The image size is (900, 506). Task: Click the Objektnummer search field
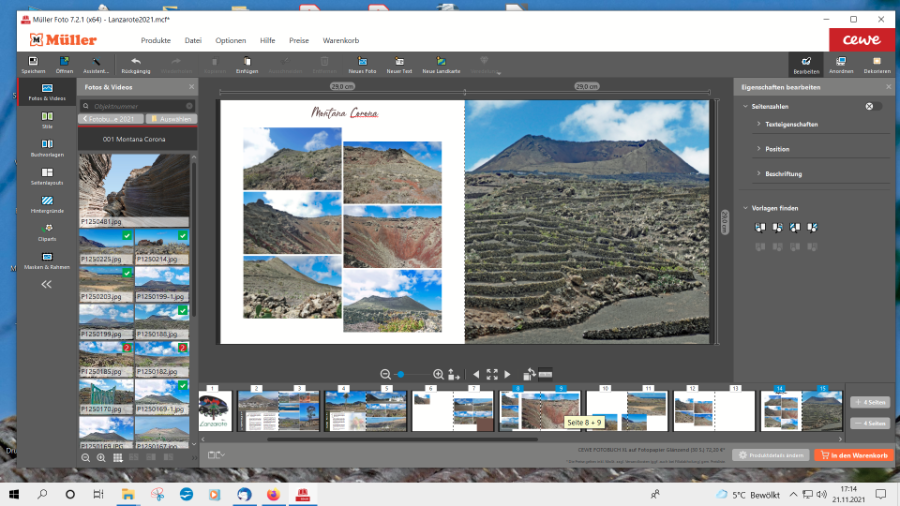coord(140,105)
